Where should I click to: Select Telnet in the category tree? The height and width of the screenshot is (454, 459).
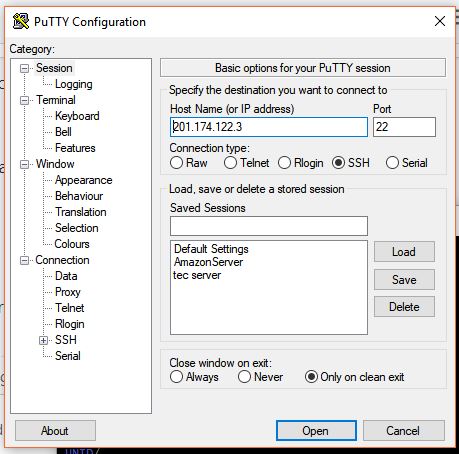70,308
